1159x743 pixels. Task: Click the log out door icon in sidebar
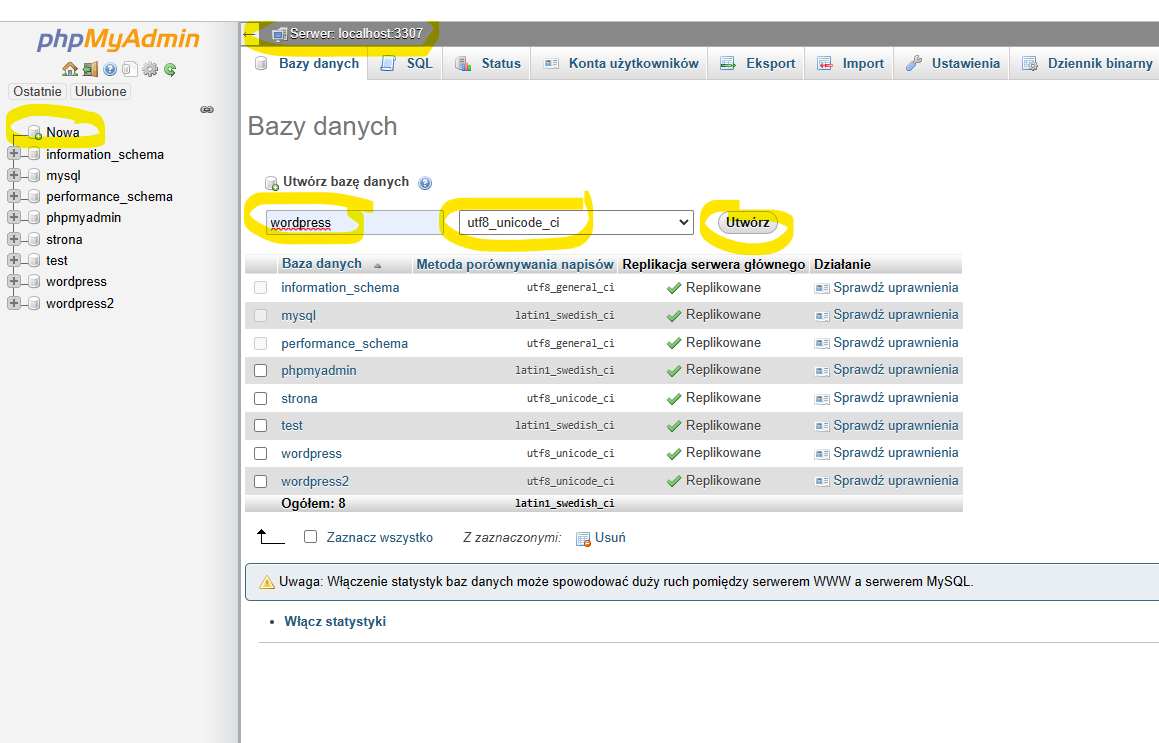tap(90, 69)
